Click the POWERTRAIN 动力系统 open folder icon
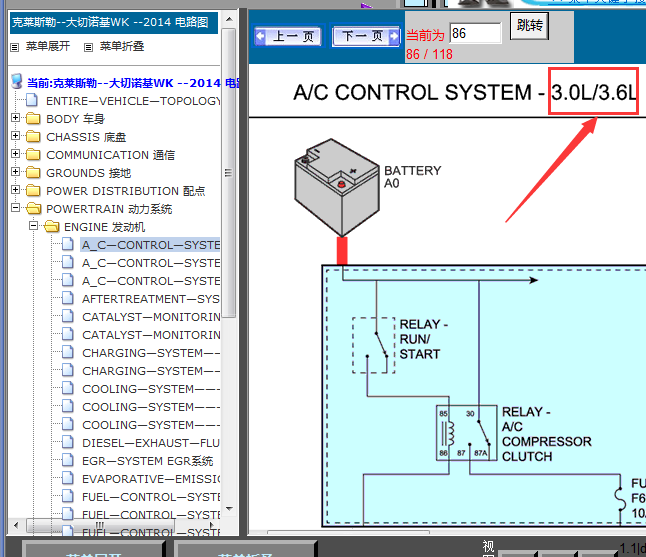The width and height of the screenshot is (646, 557). pos(33,208)
